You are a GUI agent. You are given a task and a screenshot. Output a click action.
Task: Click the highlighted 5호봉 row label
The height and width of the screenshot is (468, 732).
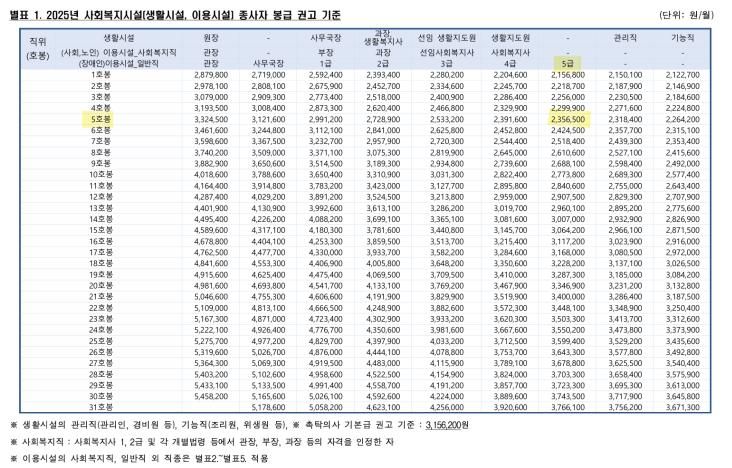pyautogui.click(x=101, y=118)
